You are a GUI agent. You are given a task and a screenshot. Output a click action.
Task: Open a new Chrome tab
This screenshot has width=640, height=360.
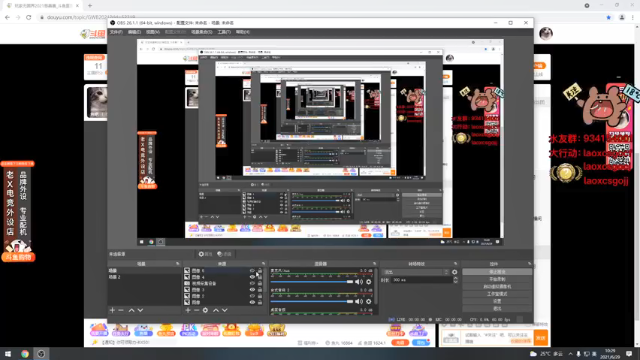tap(90, 6)
